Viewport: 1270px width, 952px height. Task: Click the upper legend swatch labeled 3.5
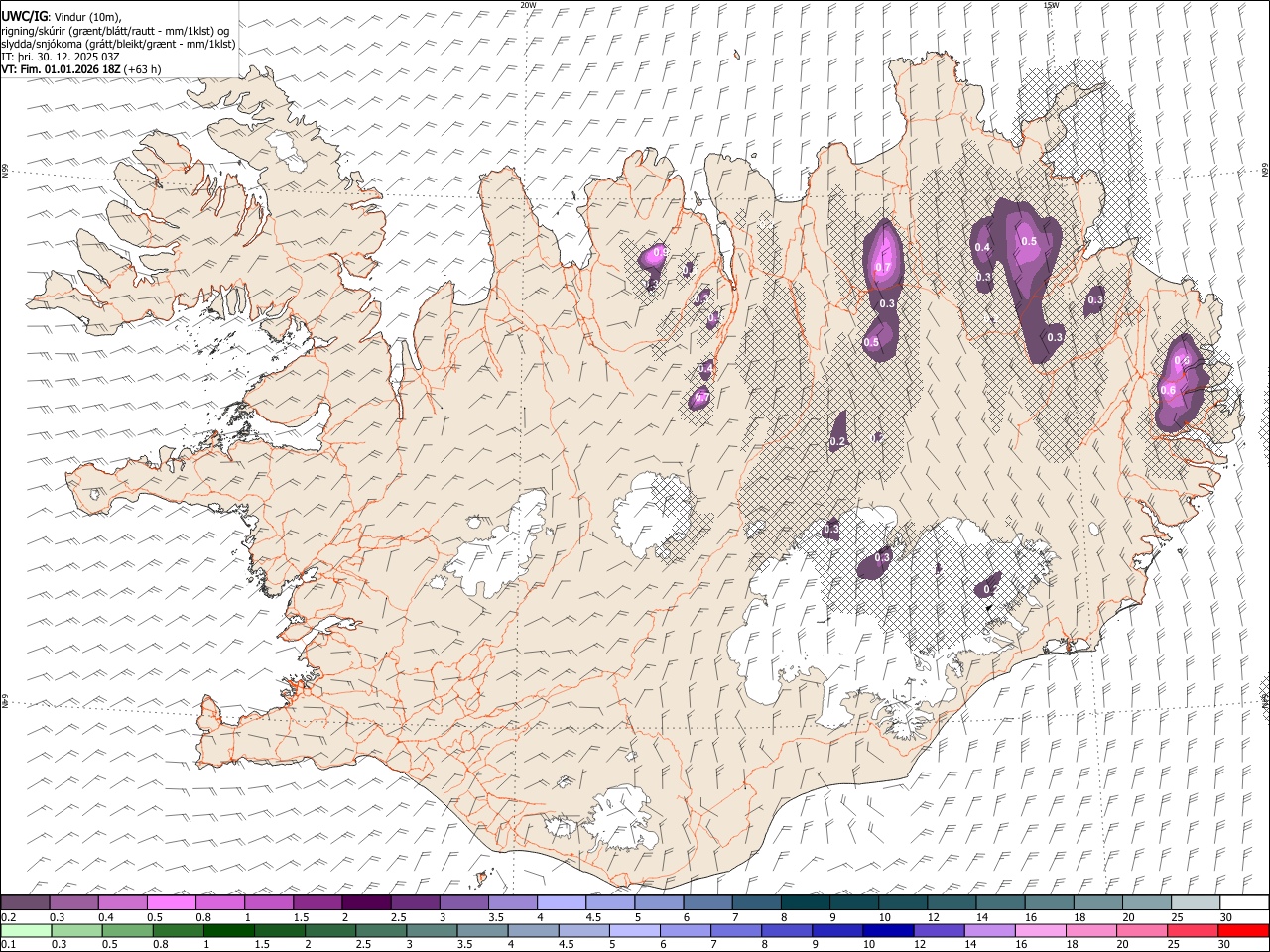point(512,902)
